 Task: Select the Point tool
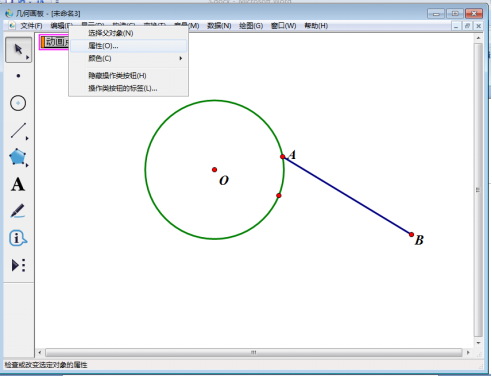[x=18, y=76]
